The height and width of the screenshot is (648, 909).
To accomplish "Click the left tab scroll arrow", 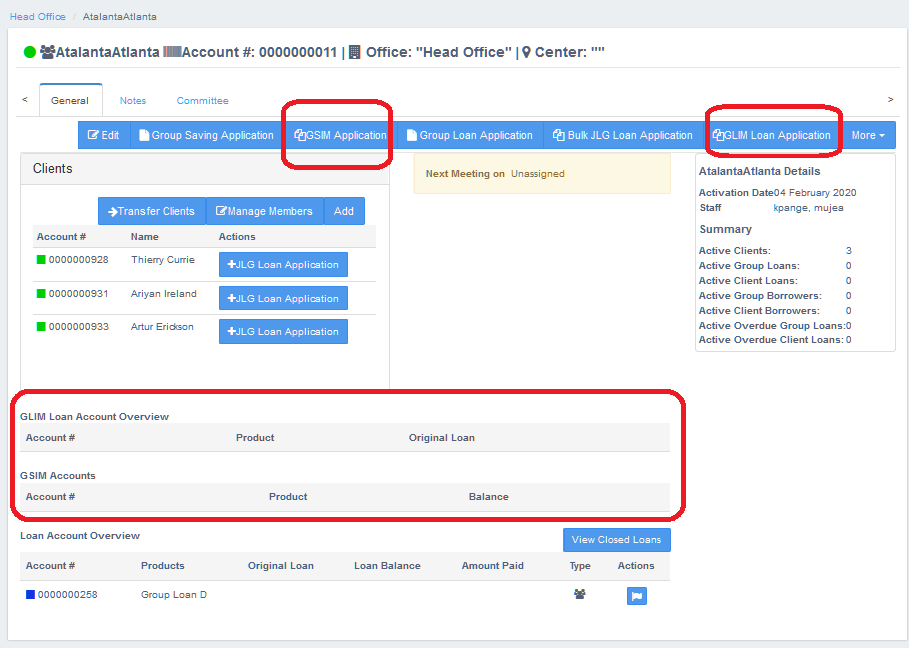I will (x=25, y=100).
